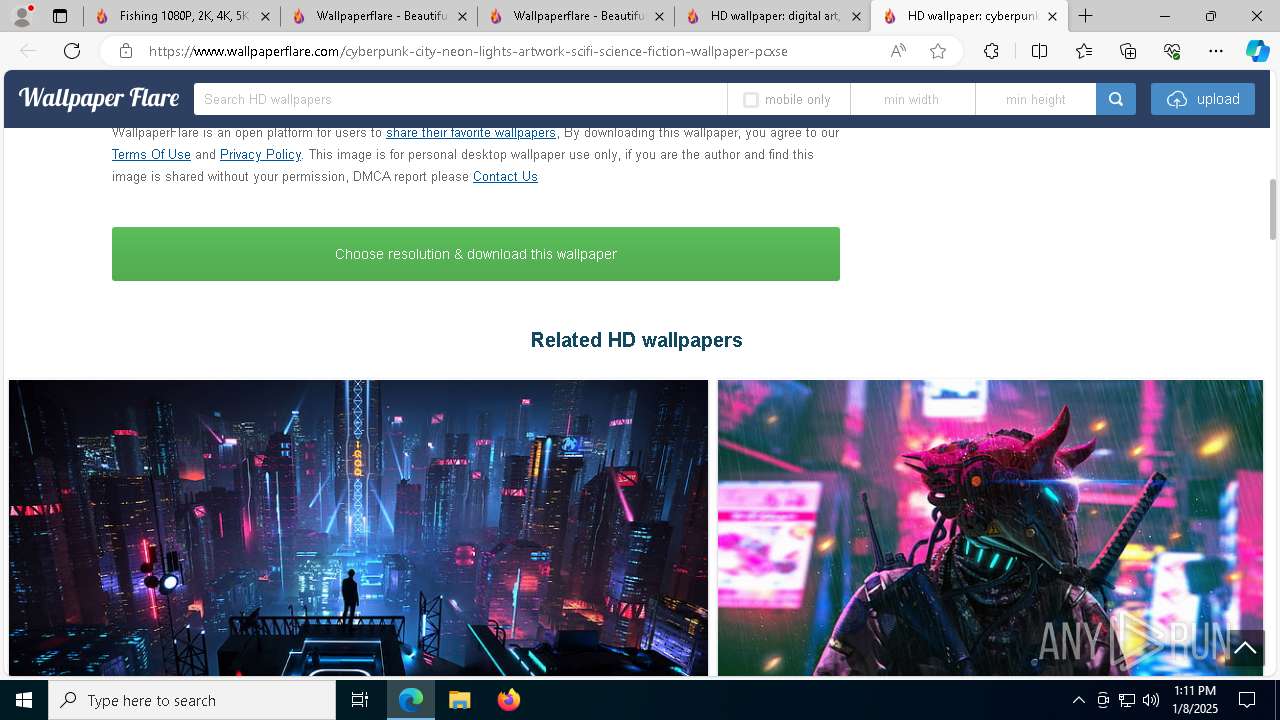Go back to previous page
This screenshot has width=1280, height=720.
pos(28,51)
